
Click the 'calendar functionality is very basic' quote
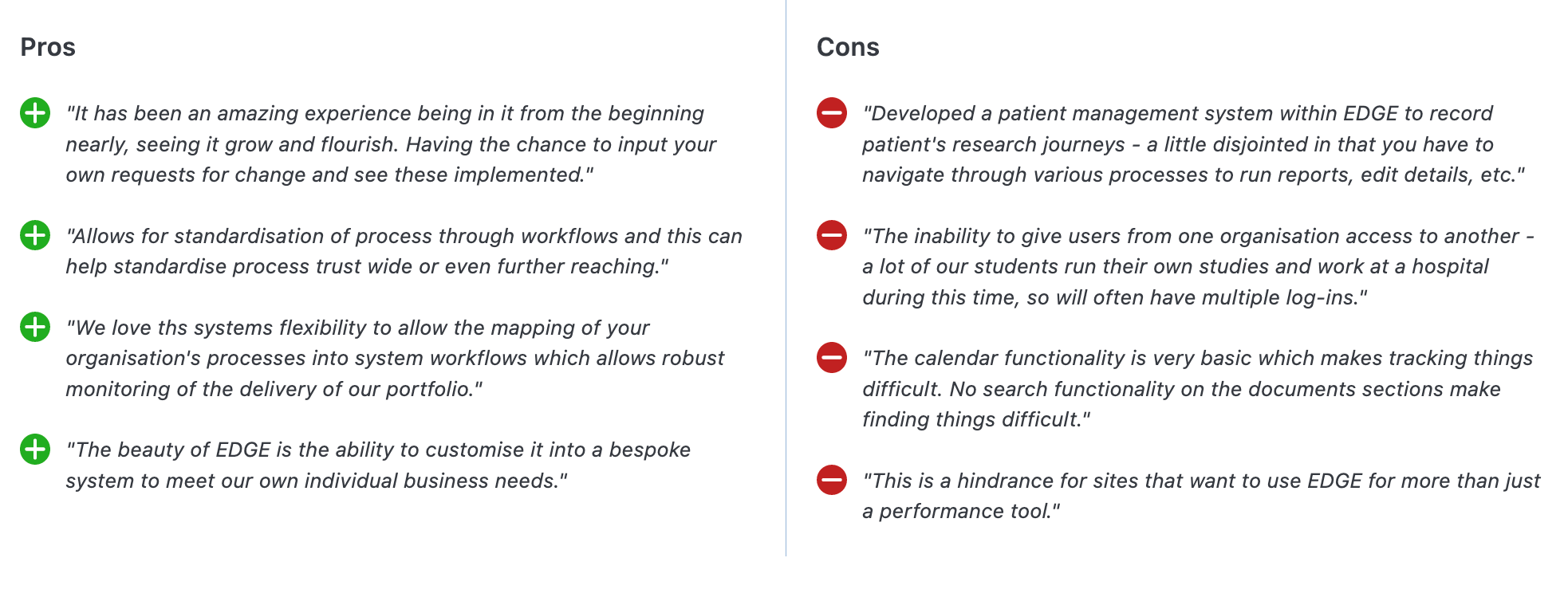click(x=1197, y=389)
